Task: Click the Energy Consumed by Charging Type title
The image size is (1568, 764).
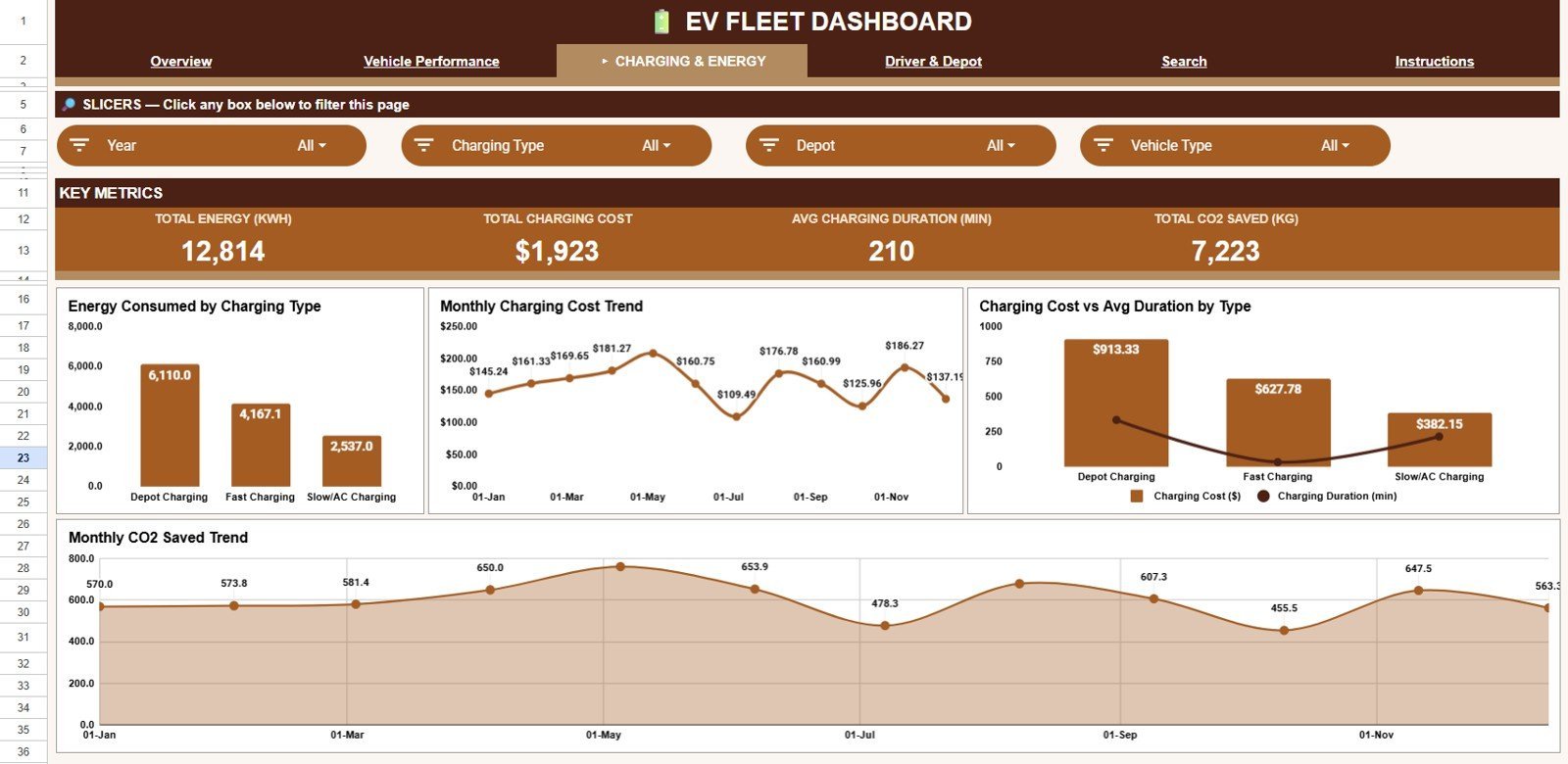Action: click(x=194, y=306)
